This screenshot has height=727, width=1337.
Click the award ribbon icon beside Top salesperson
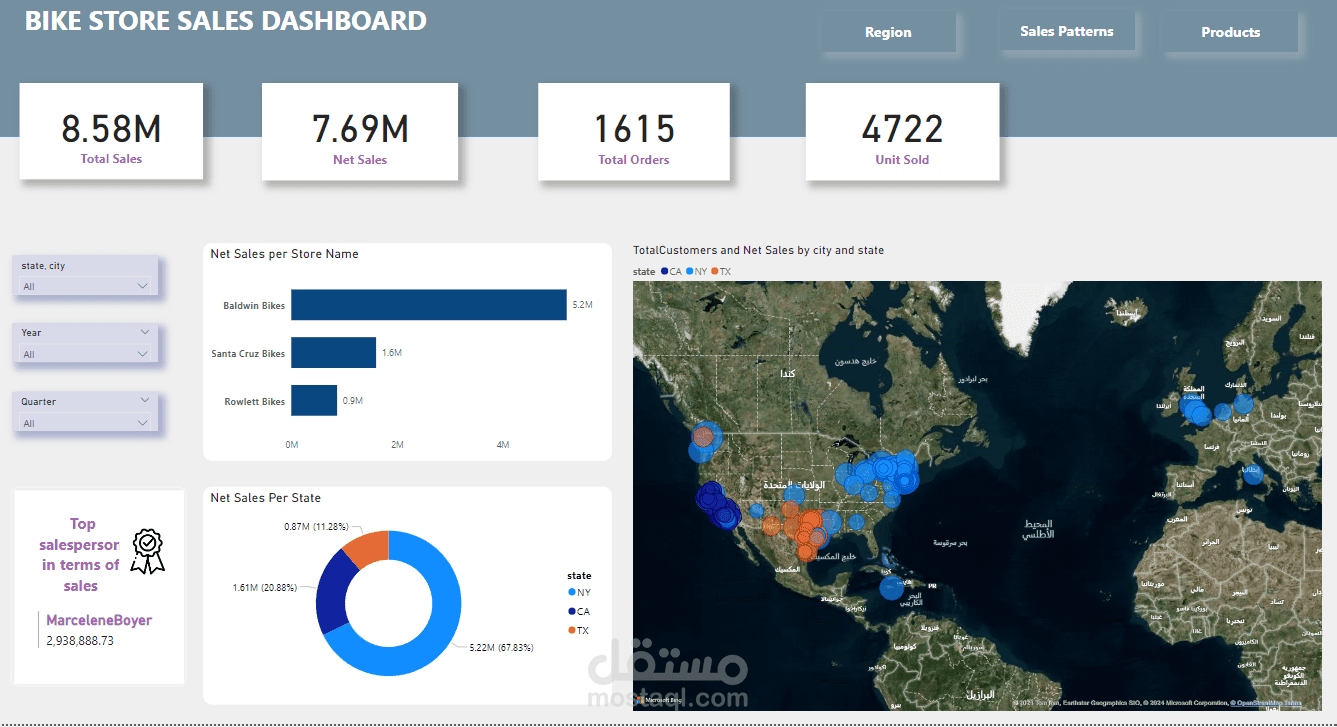[147, 551]
